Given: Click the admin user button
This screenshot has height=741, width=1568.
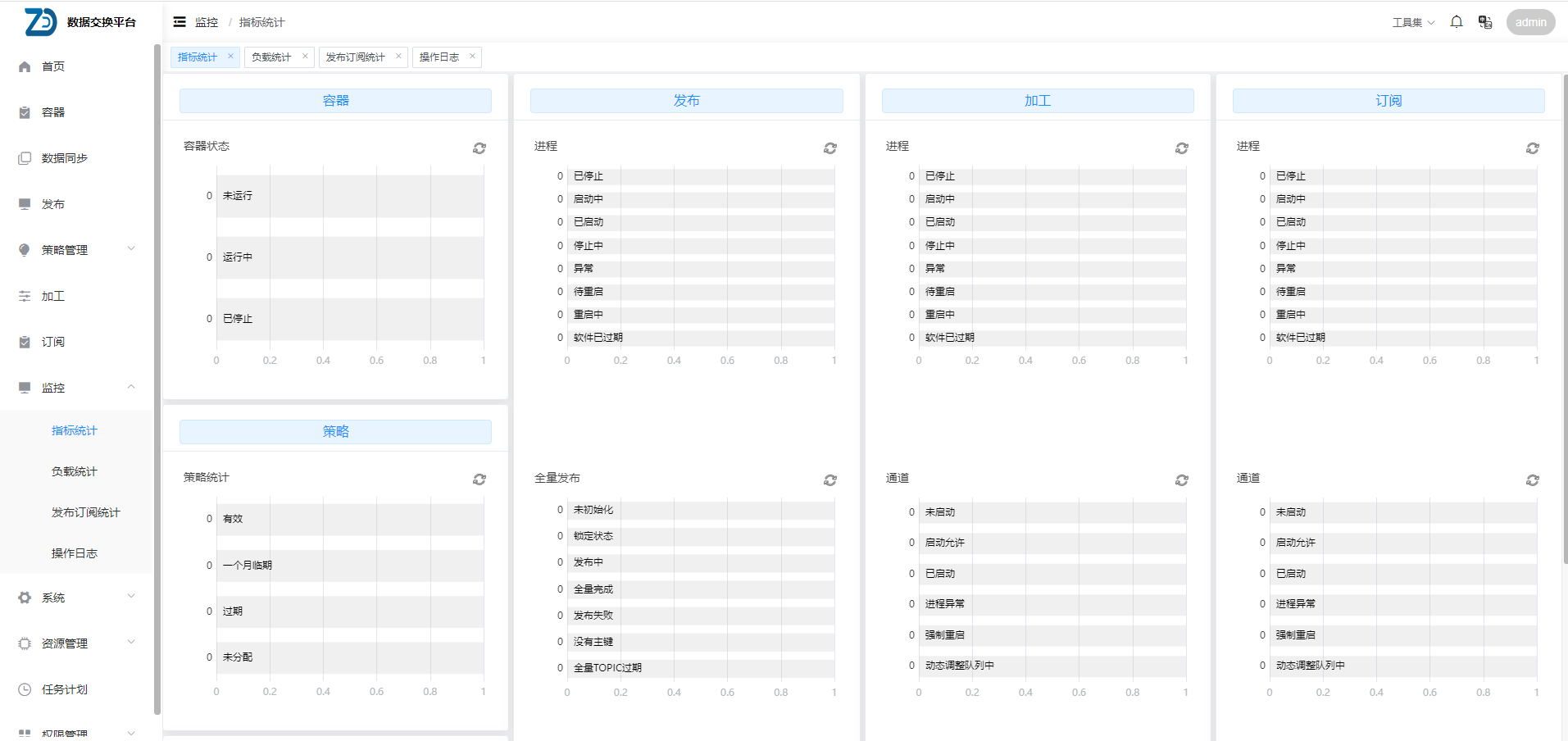Looking at the screenshot, I should click(1529, 22).
